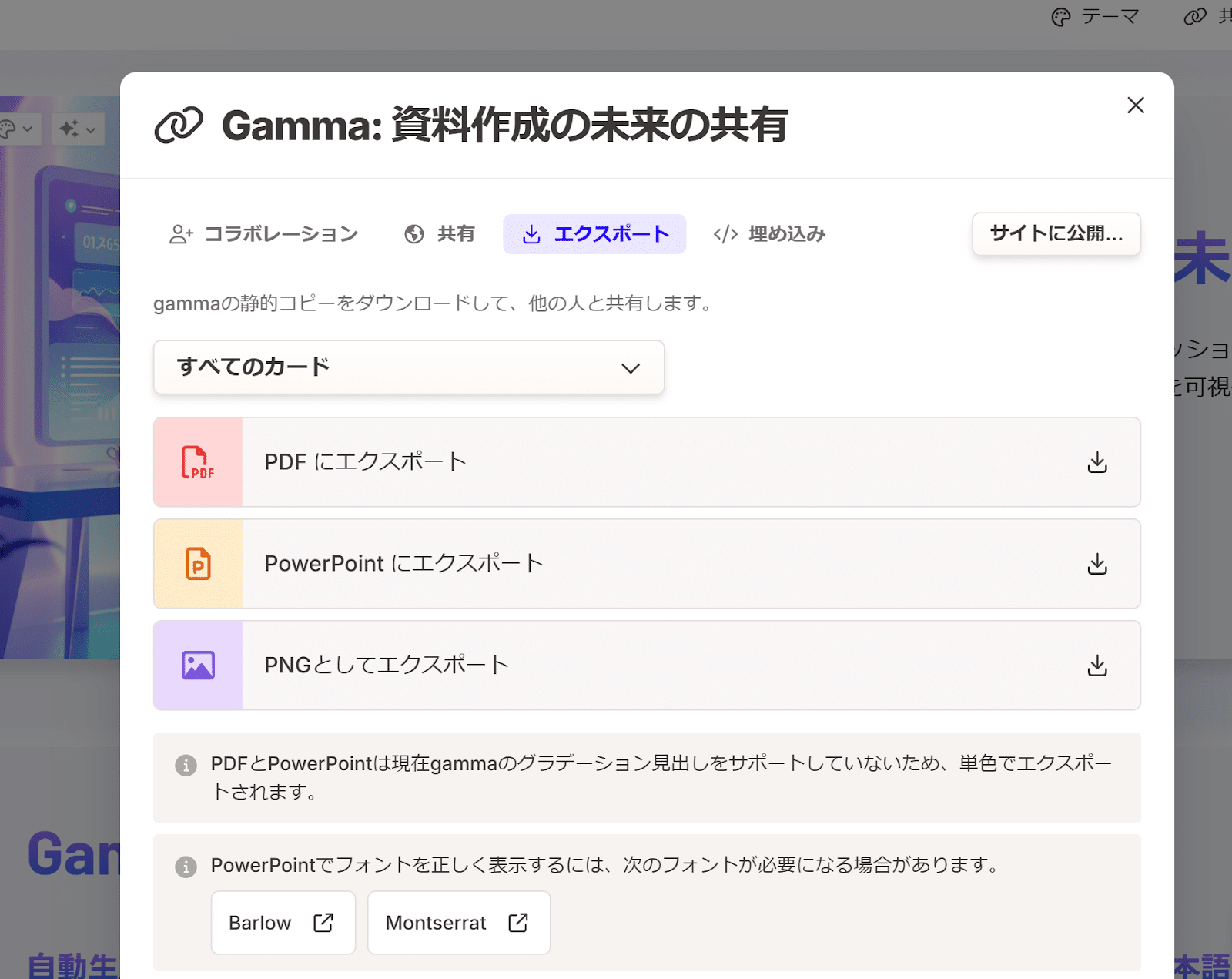Close the share dialog
Image resolution: width=1232 pixels, height=979 pixels.
pos(1135,106)
